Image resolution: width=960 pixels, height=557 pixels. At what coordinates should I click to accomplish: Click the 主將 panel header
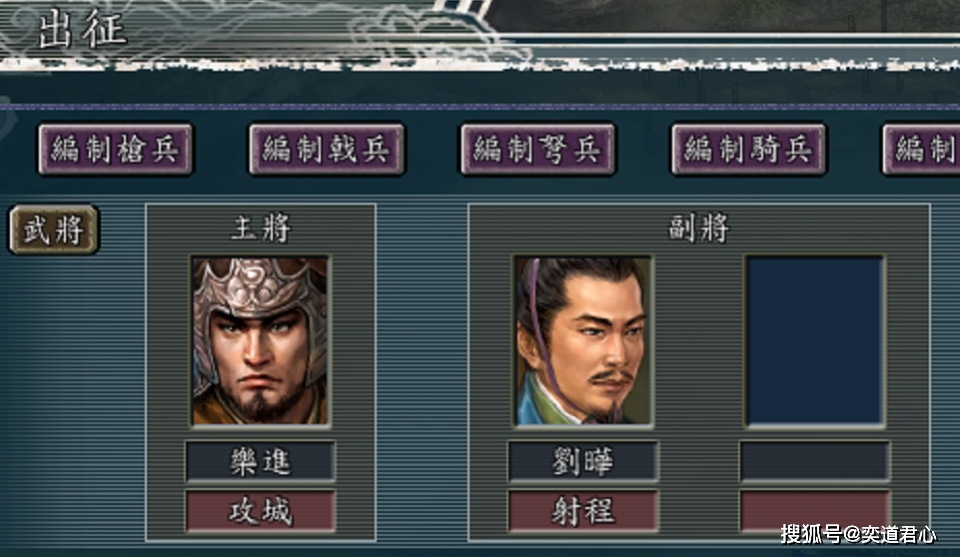[x=261, y=228]
